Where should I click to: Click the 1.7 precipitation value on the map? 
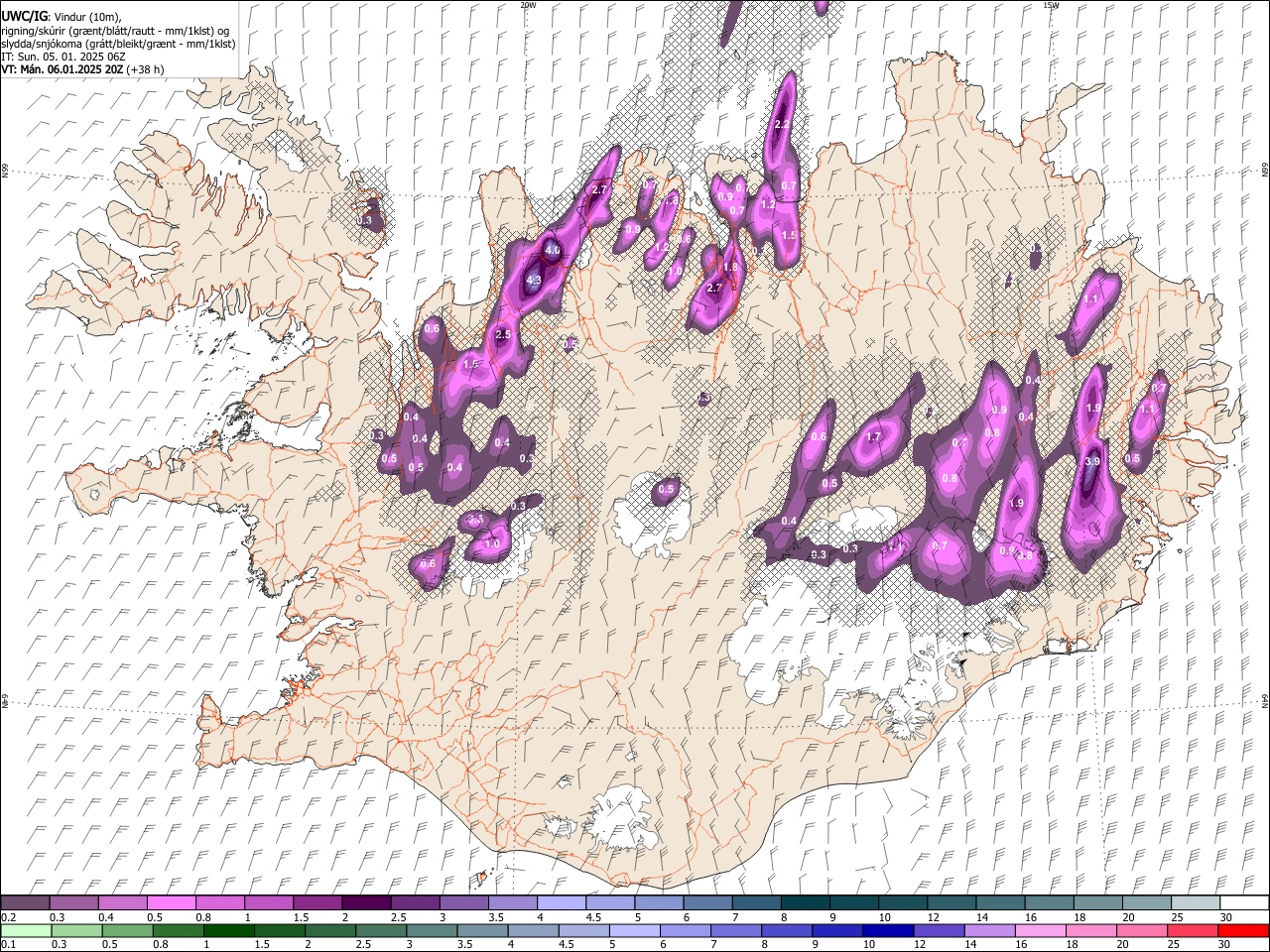pos(874,436)
